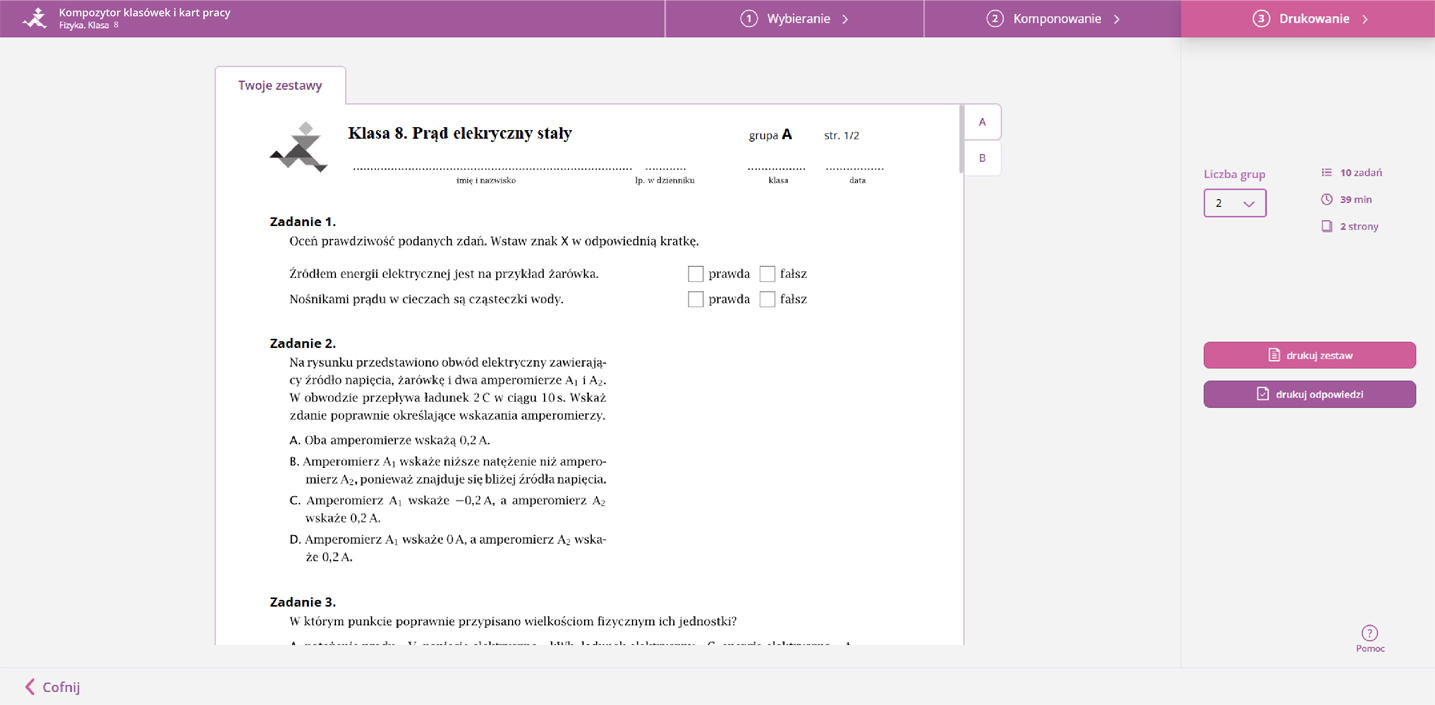Click the '2 strony' page count text
This screenshot has width=1435, height=705.
pos(1359,226)
